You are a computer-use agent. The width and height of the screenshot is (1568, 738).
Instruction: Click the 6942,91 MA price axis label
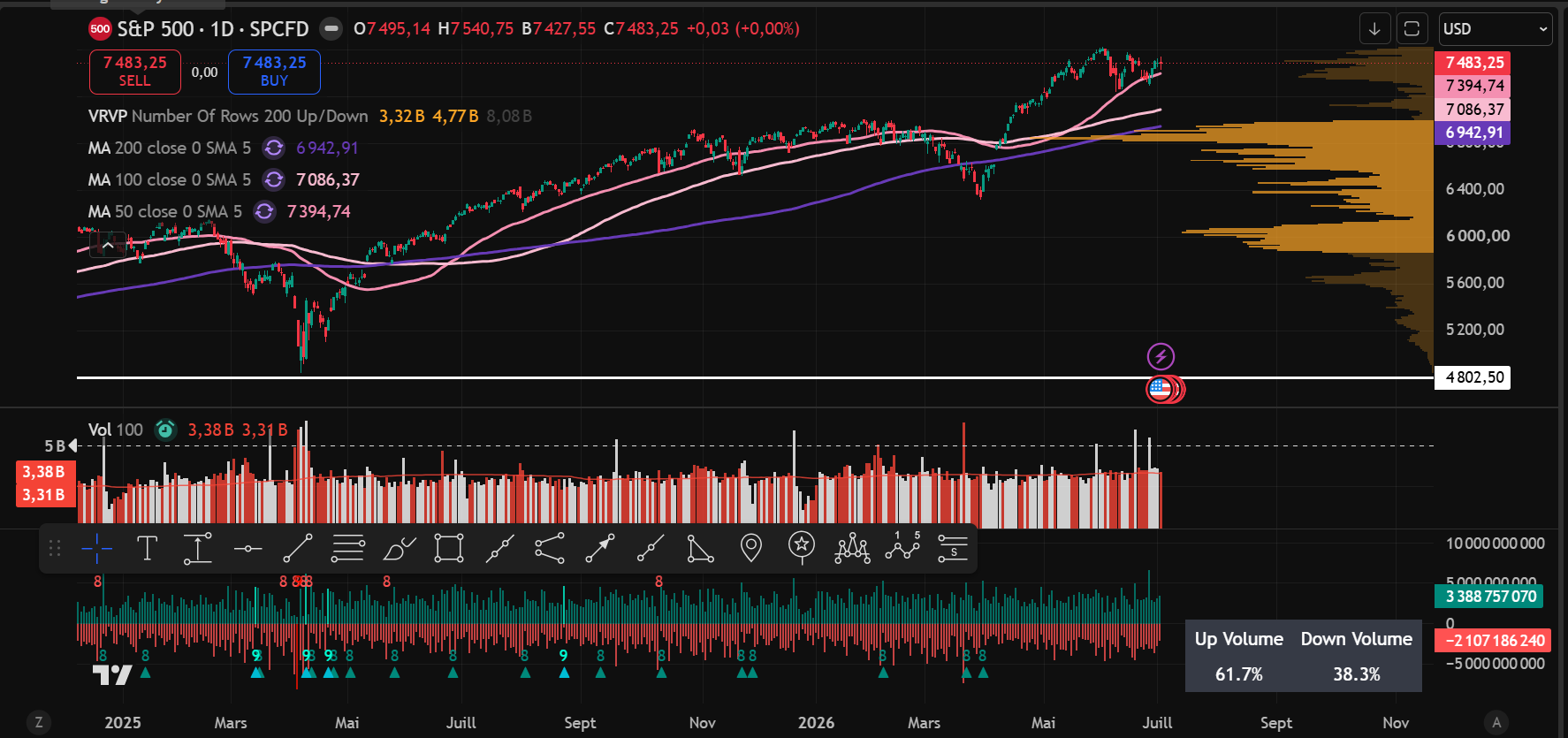point(1473,133)
